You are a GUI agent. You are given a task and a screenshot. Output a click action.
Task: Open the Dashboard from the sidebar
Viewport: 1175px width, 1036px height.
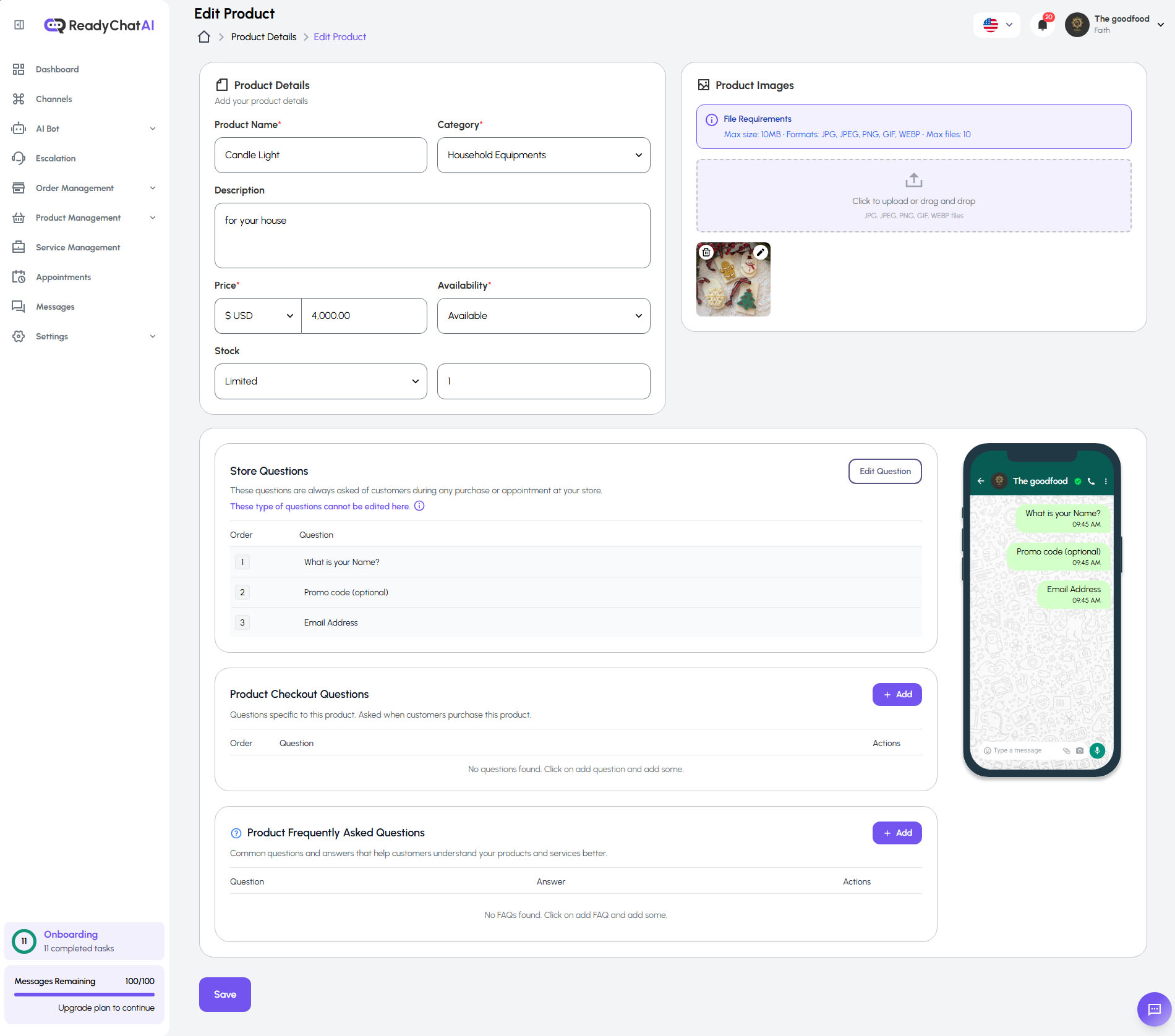(57, 69)
